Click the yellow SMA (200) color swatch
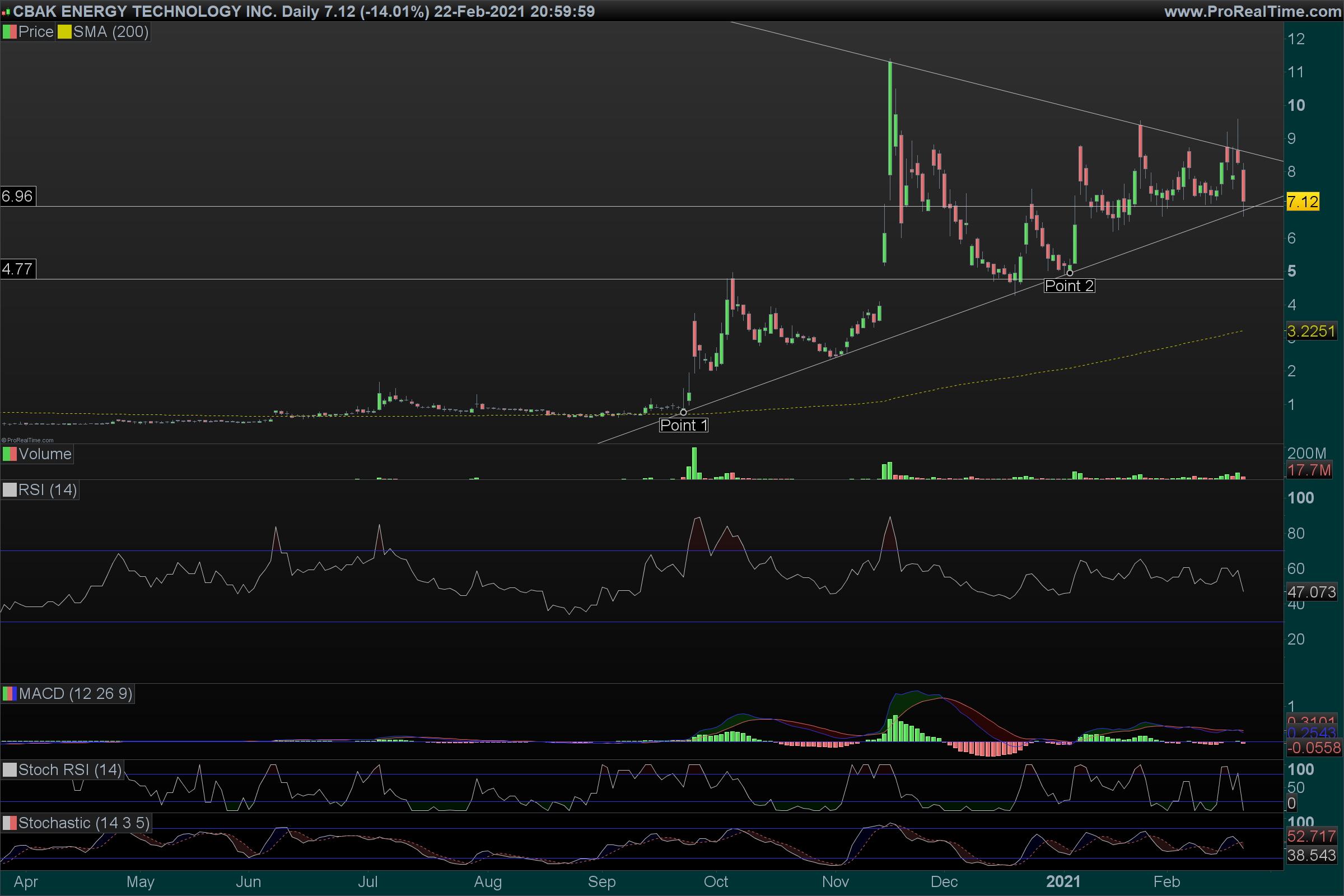 pyautogui.click(x=64, y=32)
